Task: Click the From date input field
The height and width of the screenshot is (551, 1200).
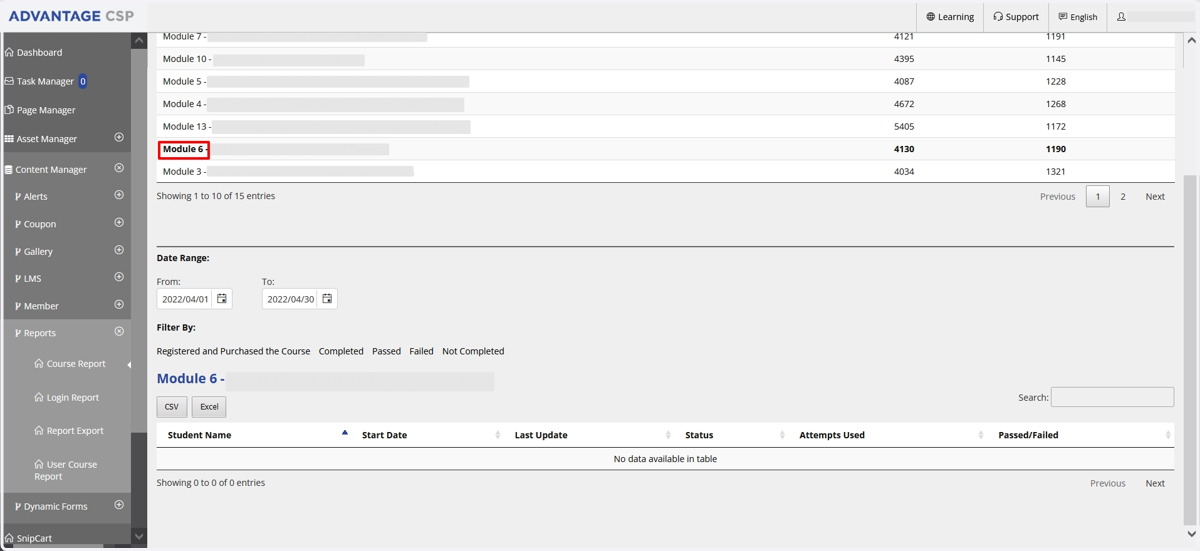Action: (x=186, y=299)
